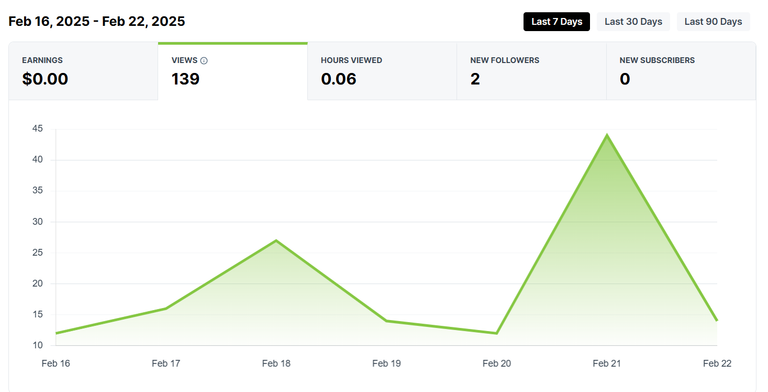Open the New Followers tab
This screenshot has height=392, width=768.
coord(531,72)
